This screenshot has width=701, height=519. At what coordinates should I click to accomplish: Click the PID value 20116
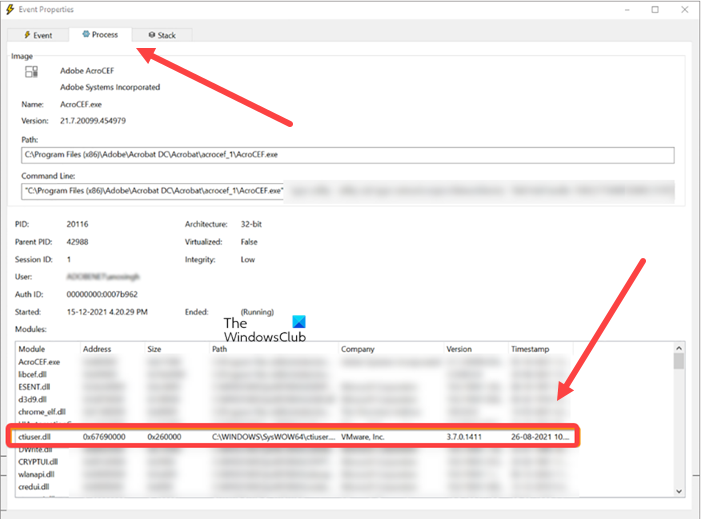click(x=77, y=224)
